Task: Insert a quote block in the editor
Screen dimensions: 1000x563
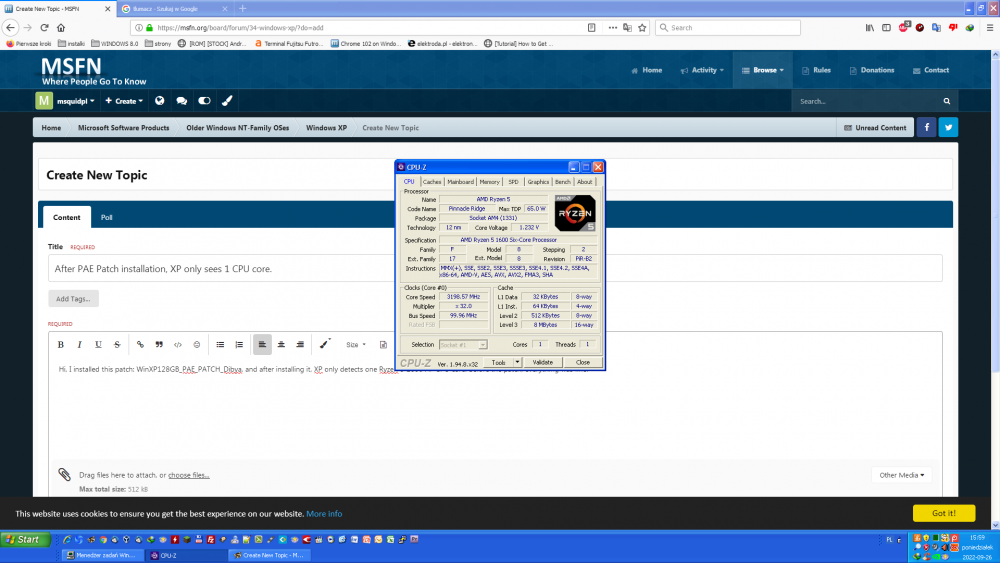Action: pos(159,344)
